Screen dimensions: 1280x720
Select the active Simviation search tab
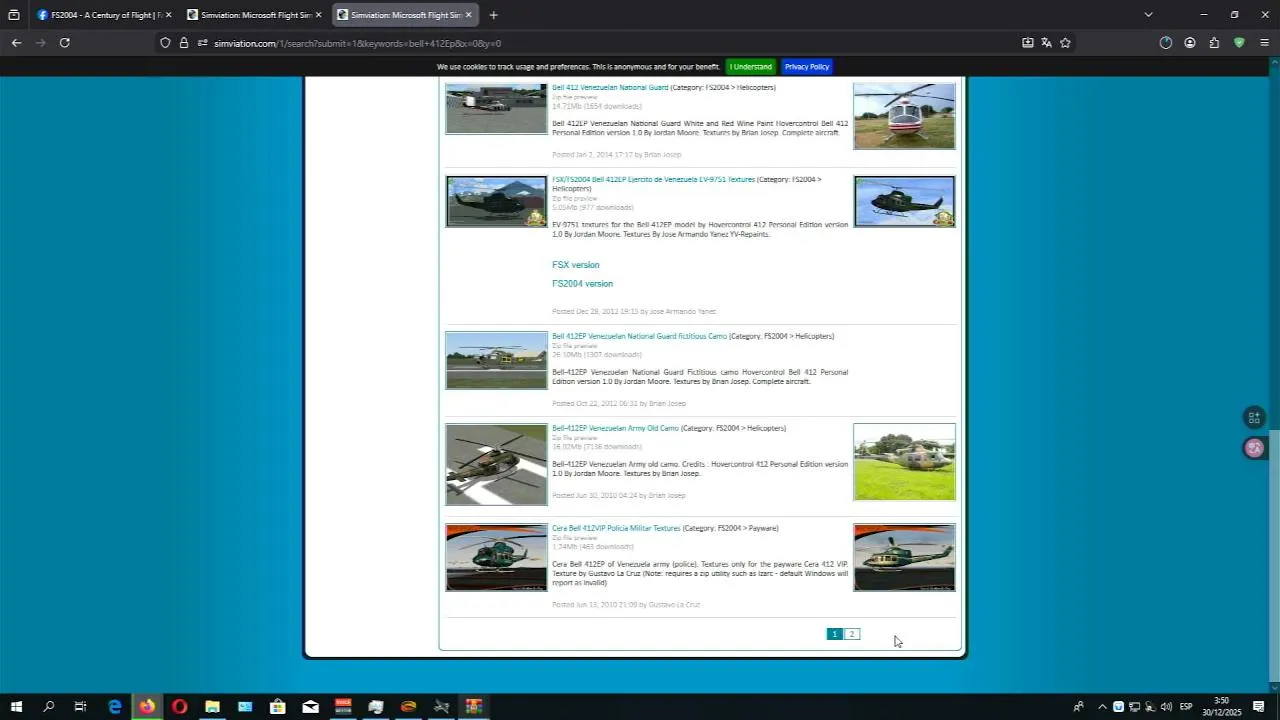(404, 15)
